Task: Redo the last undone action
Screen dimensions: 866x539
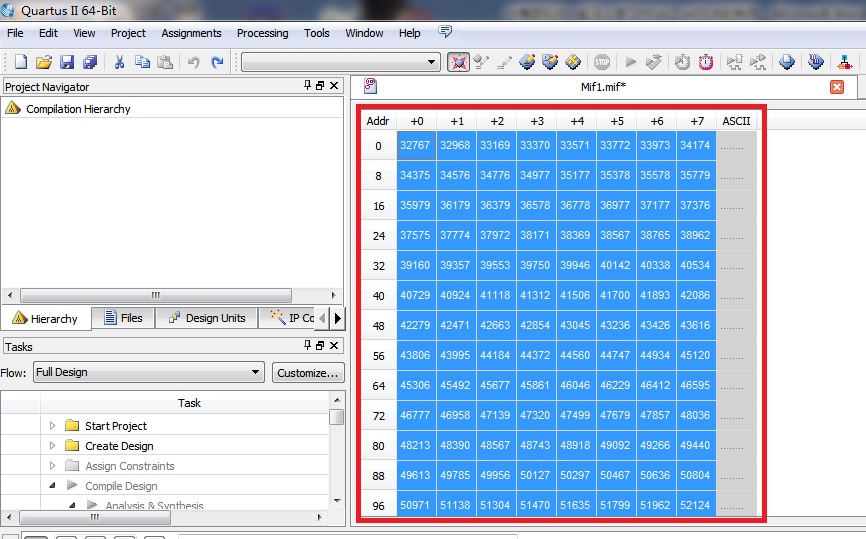Action: pos(217,62)
